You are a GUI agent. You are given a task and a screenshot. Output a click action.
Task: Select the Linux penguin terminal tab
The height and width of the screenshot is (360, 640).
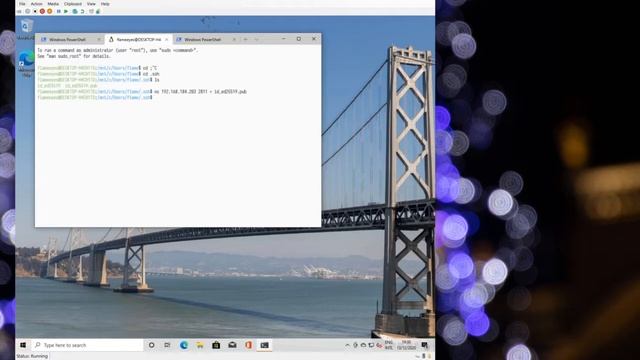pos(138,40)
